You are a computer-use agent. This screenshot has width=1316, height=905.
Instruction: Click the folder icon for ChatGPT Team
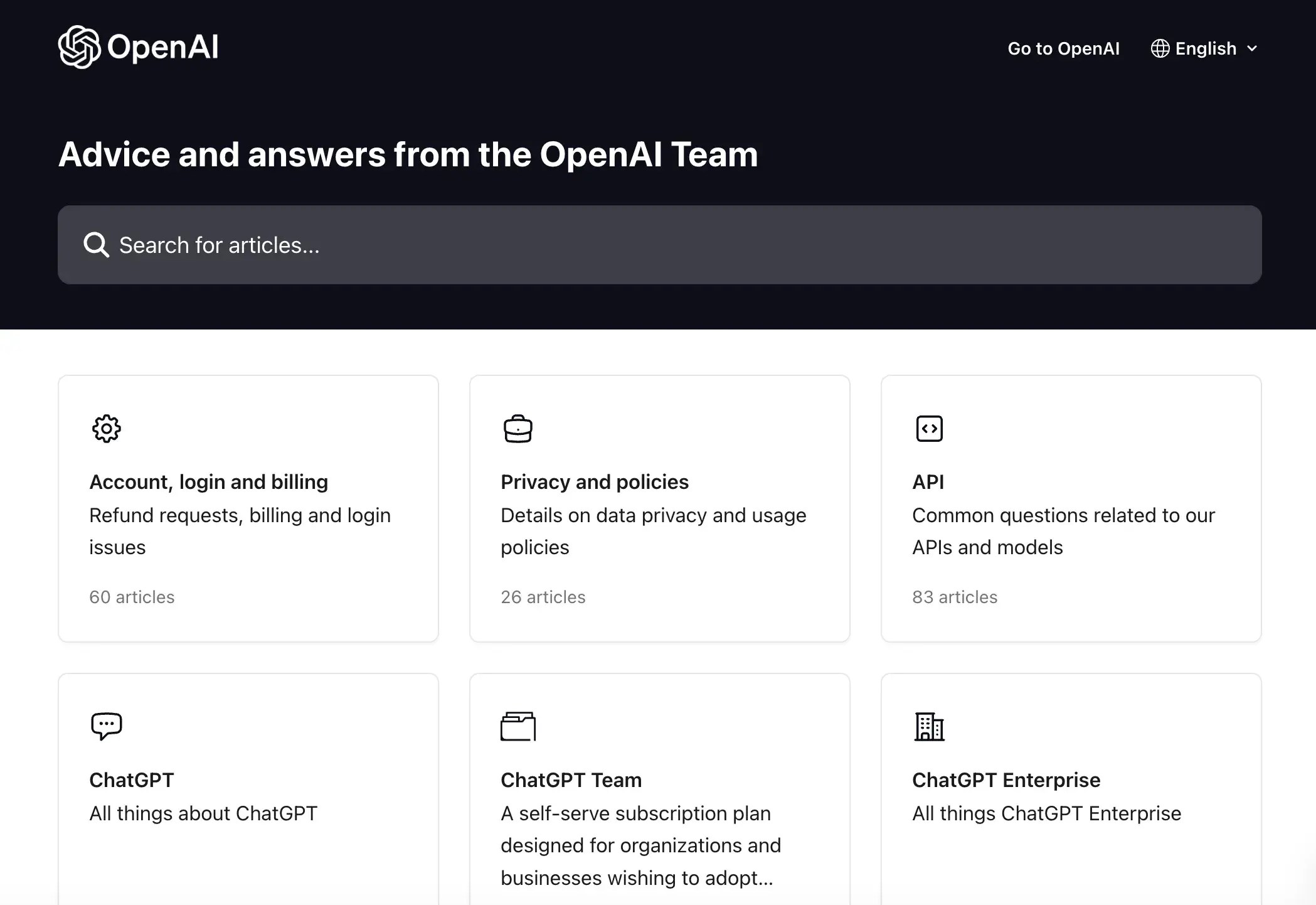517,726
